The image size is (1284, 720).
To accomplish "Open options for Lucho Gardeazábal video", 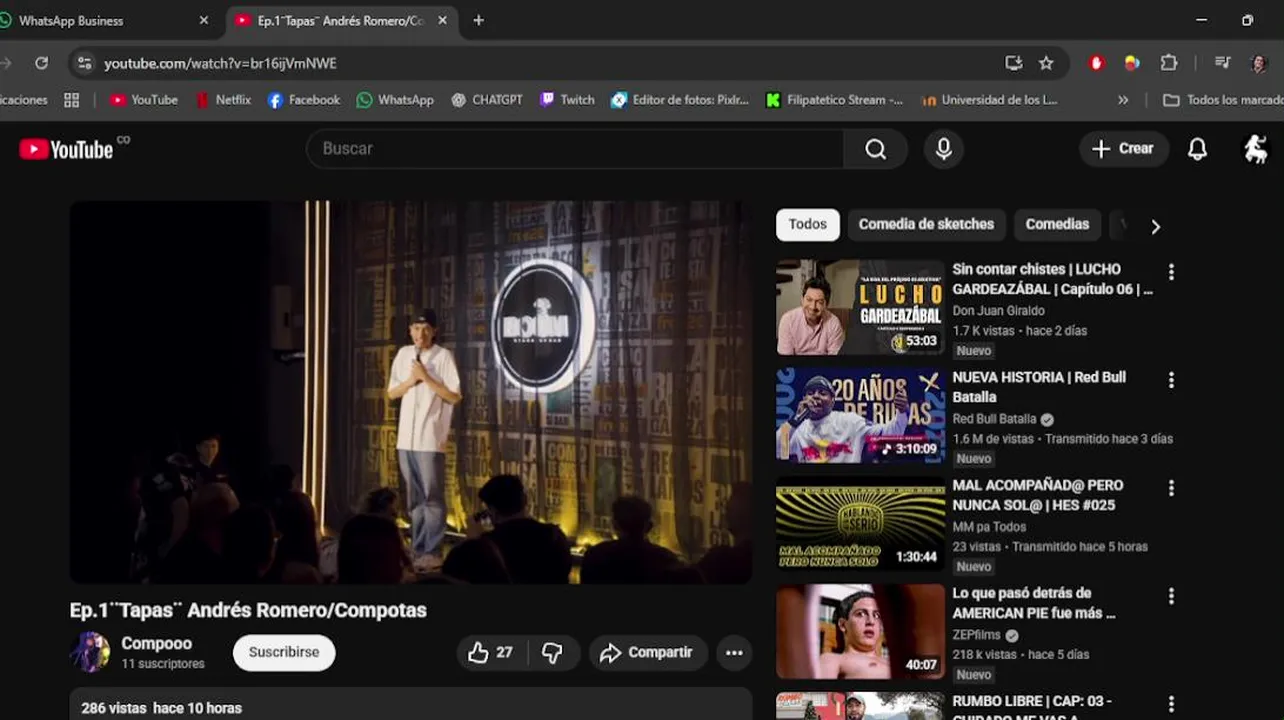I will tap(1171, 272).
